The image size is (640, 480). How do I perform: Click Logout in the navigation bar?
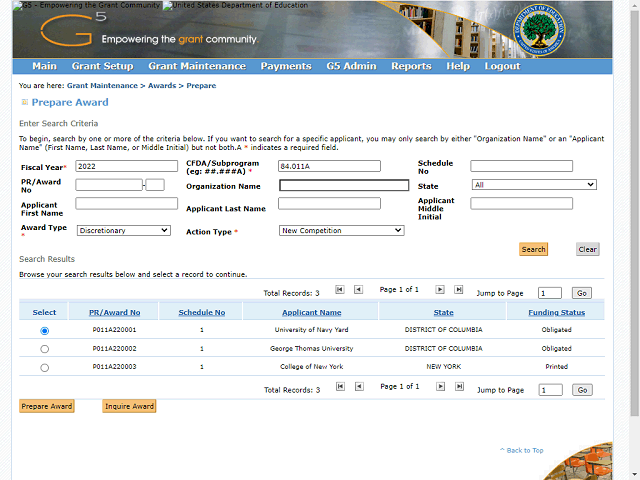pos(502,66)
